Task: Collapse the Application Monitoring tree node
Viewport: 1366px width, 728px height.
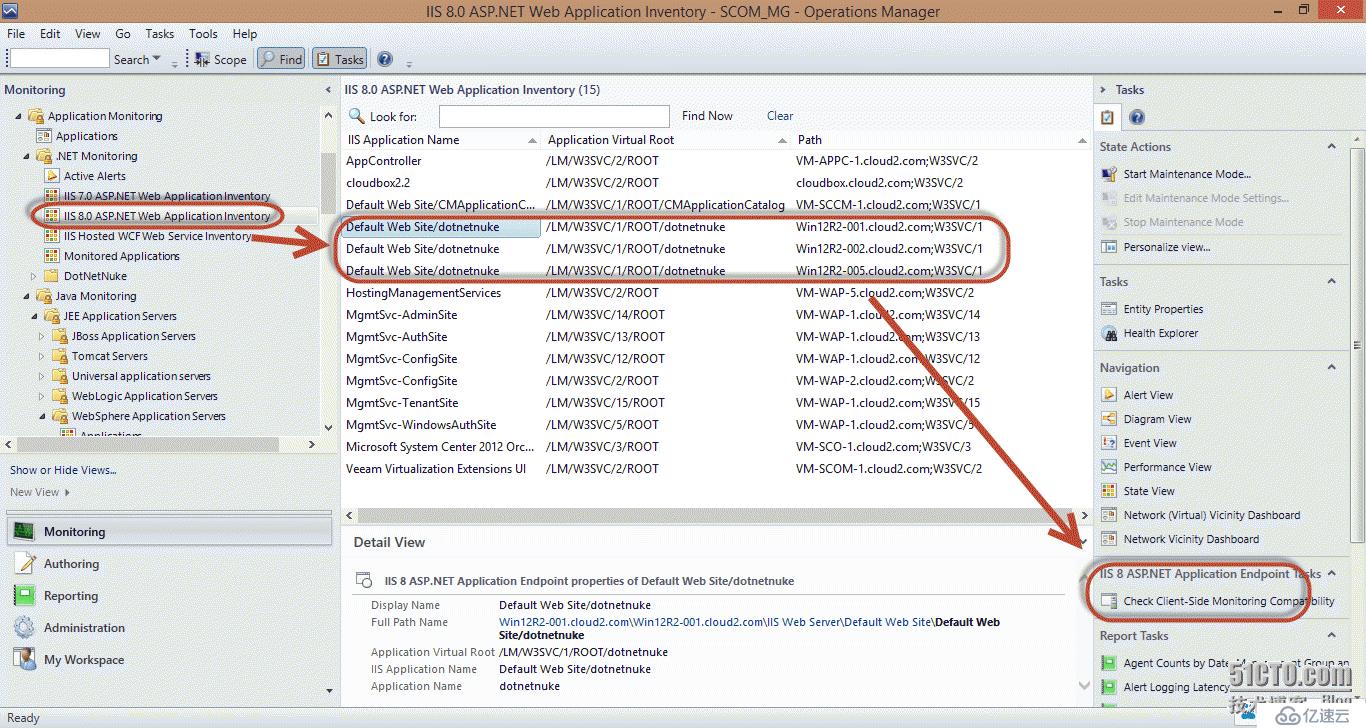Action: pos(17,116)
